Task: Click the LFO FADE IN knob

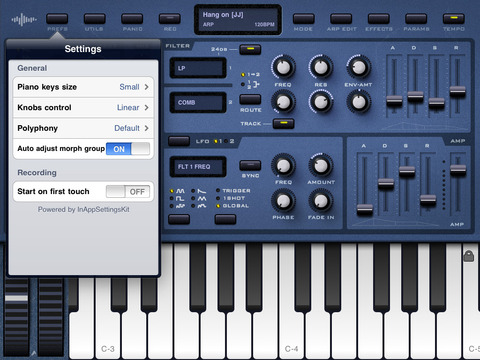Action: 321,201
